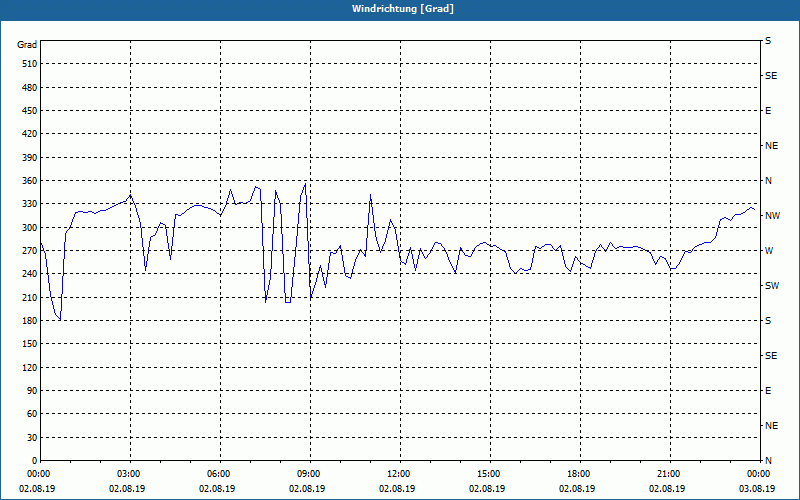Click the E compass label level with 90
The width and height of the screenshot is (800, 500).
pyautogui.click(x=768, y=391)
